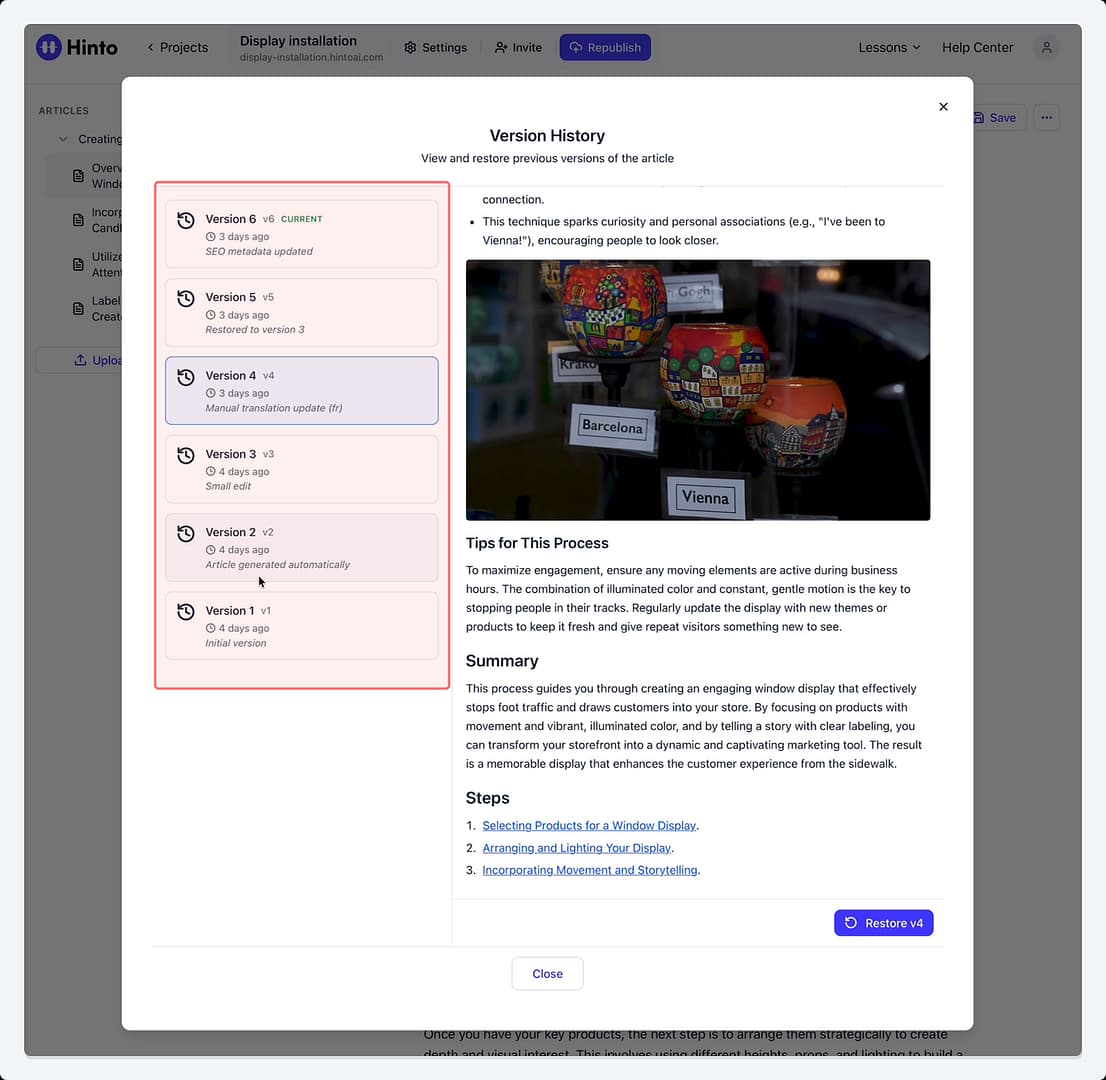Click the 'Summary' heading
The height and width of the screenshot is (1080, 1106).
502,661
